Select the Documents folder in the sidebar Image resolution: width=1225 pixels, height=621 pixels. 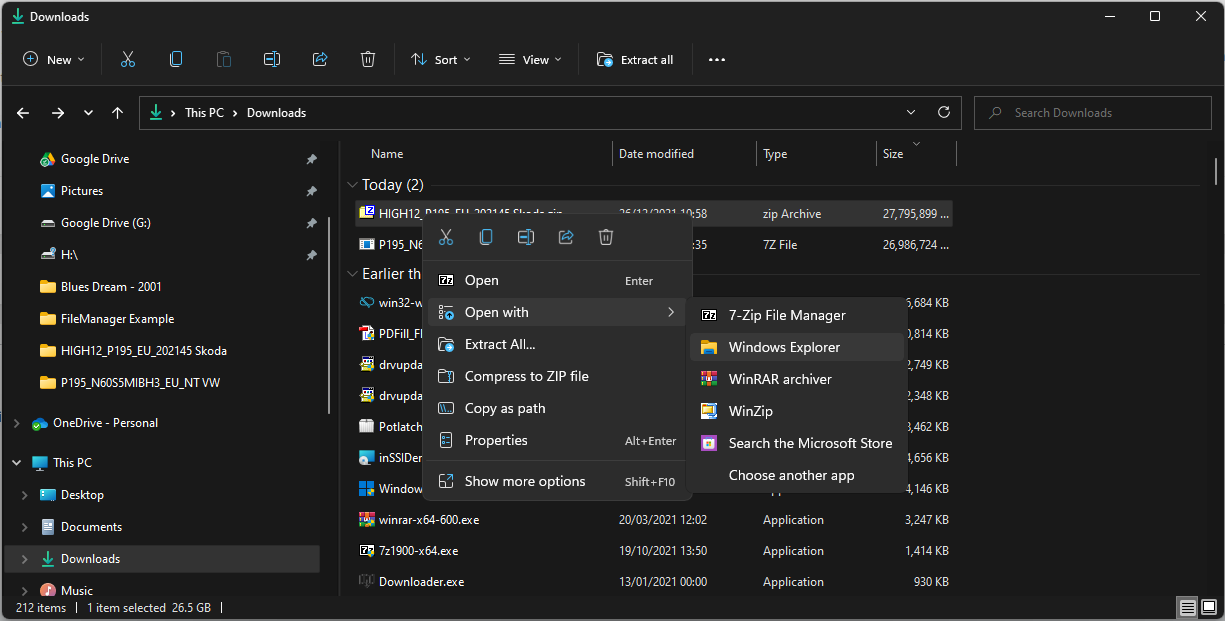click(x=91, y=527)
